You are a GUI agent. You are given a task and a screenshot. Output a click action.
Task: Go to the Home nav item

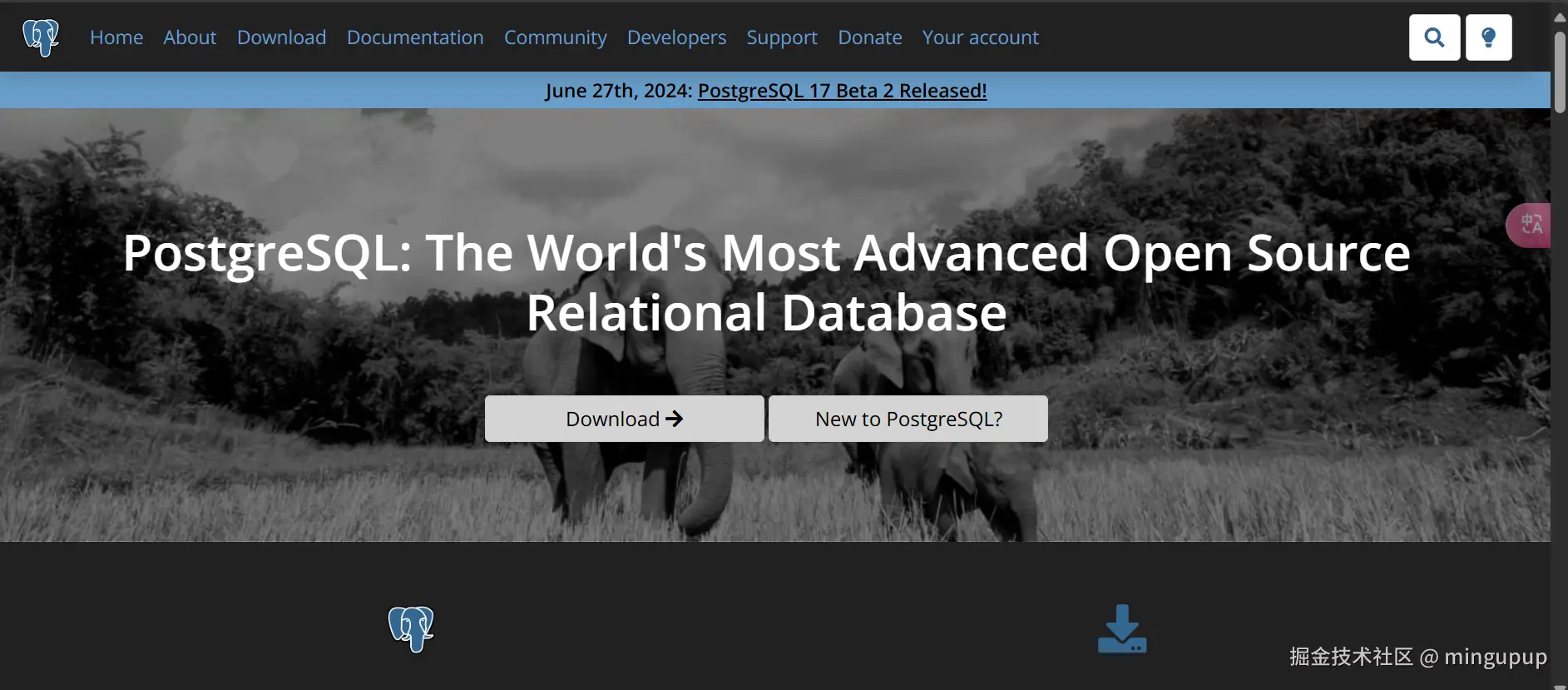(x=116, y=37)
